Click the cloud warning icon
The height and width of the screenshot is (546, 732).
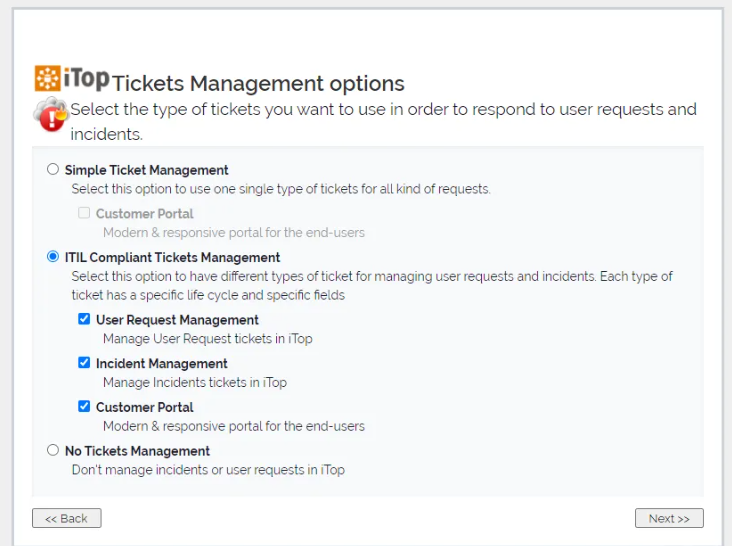pyautogui.click(x=50, y=115)
